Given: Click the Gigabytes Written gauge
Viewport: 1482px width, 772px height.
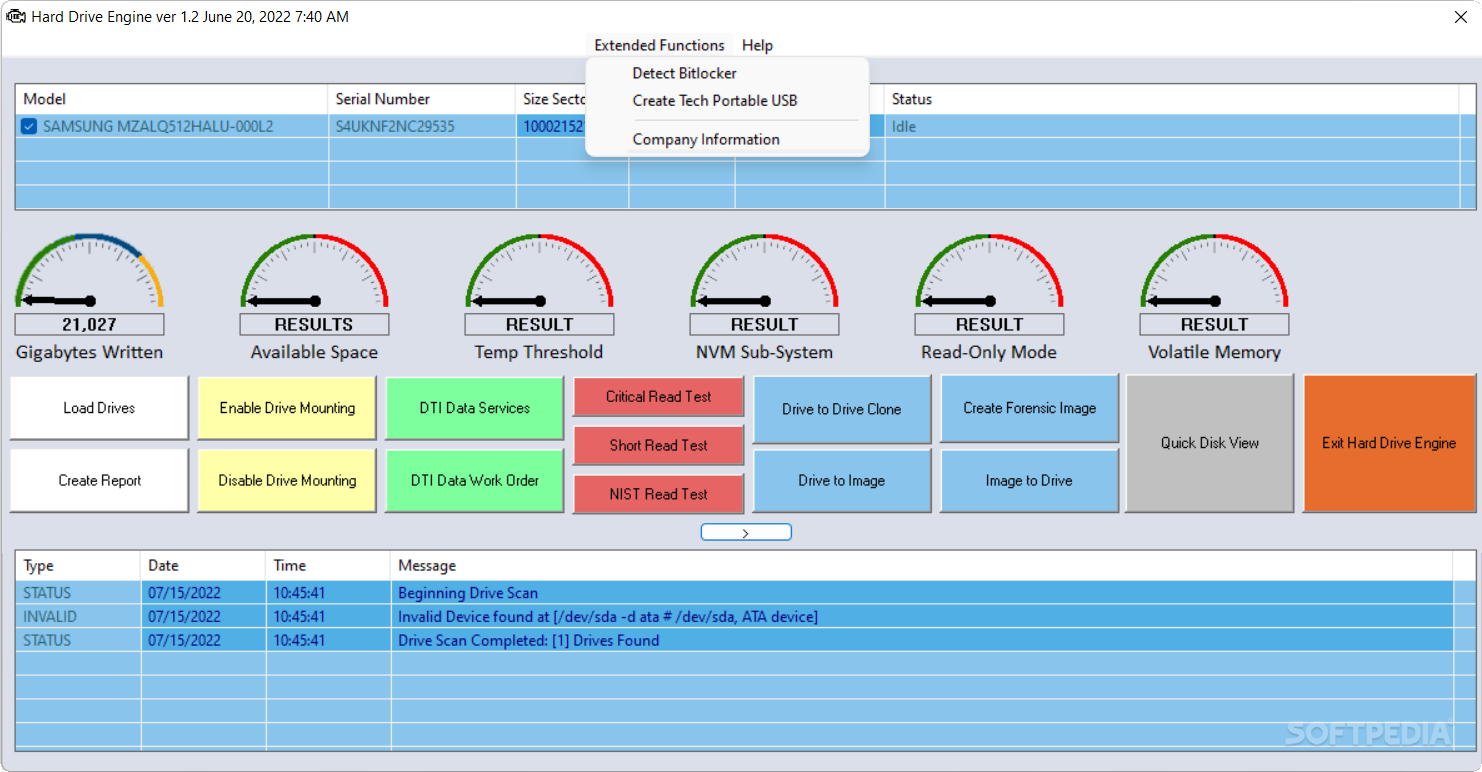Looking at the screenshot, I should [89, 271].
